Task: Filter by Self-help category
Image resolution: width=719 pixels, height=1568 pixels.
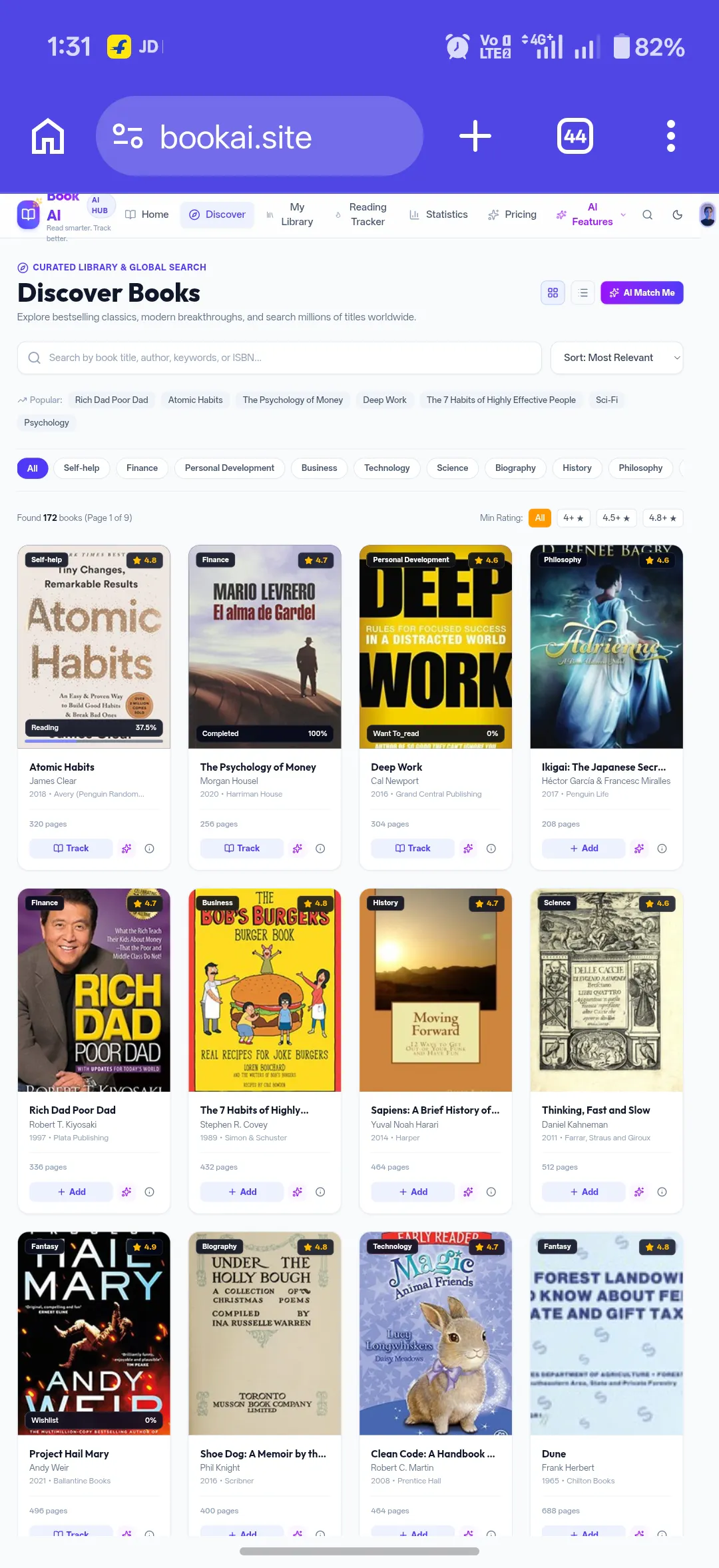Action: click(x=81, y=468)
